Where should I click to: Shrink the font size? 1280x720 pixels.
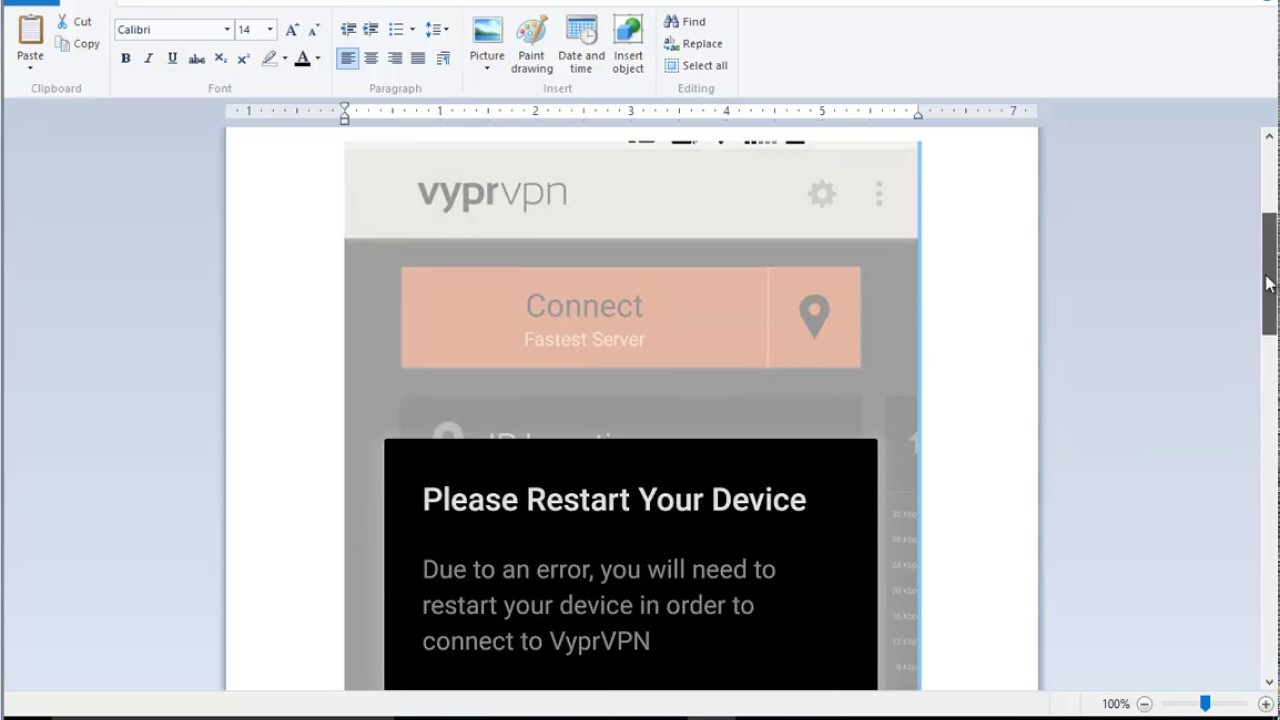click(313, 30)
